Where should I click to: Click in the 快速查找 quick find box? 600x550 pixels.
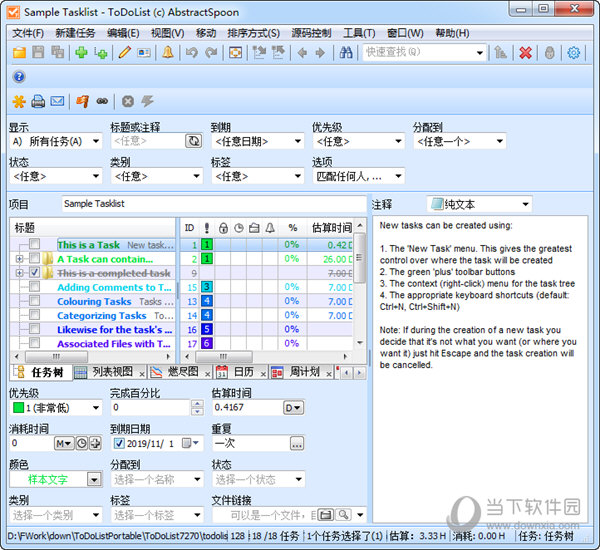tap(419, 52)
